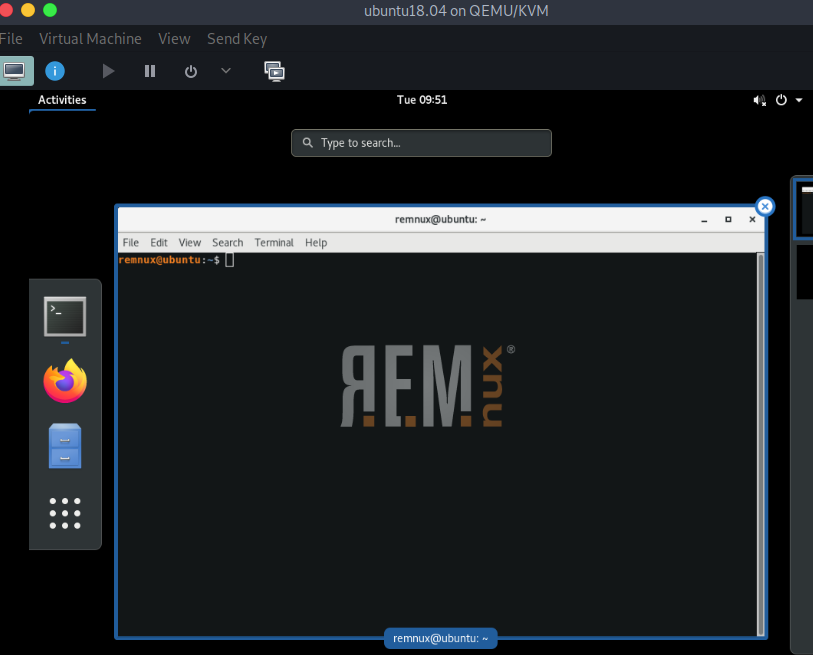
Task: Minimize the remnux terminal window
Action: point(704,220)
